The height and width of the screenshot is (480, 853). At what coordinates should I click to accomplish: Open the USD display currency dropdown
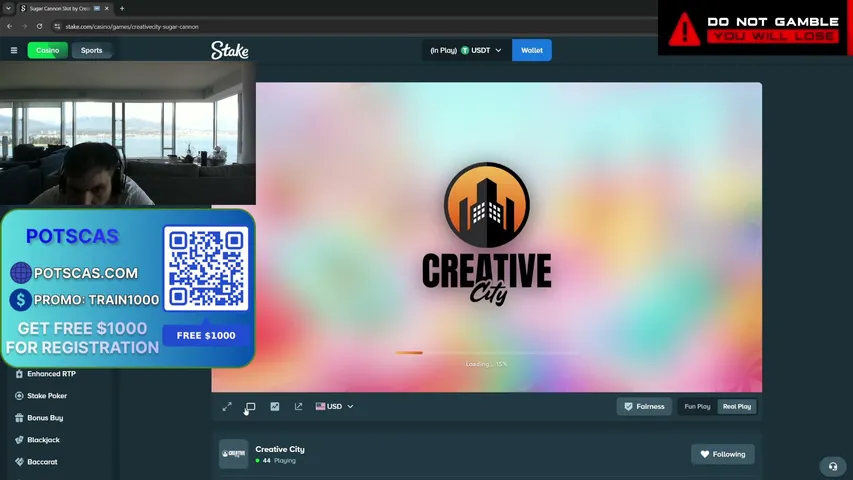pos(334,407)
